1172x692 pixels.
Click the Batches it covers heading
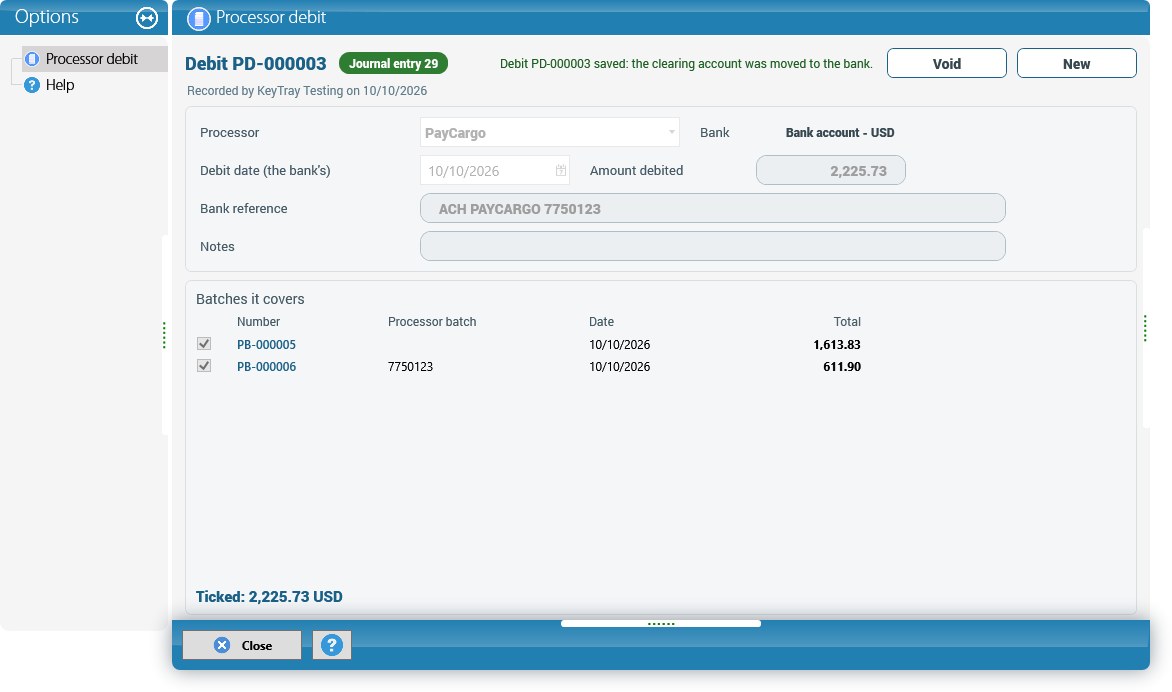pyautogui.click(x=250, y=299)
